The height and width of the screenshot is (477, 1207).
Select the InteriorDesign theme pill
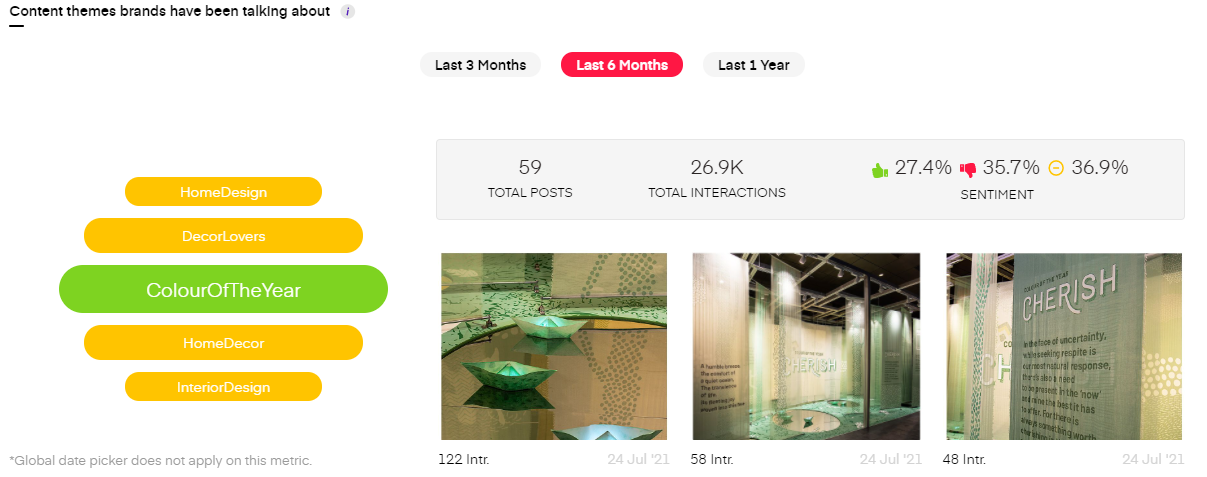pyautogui.click(x=223, y=386)
